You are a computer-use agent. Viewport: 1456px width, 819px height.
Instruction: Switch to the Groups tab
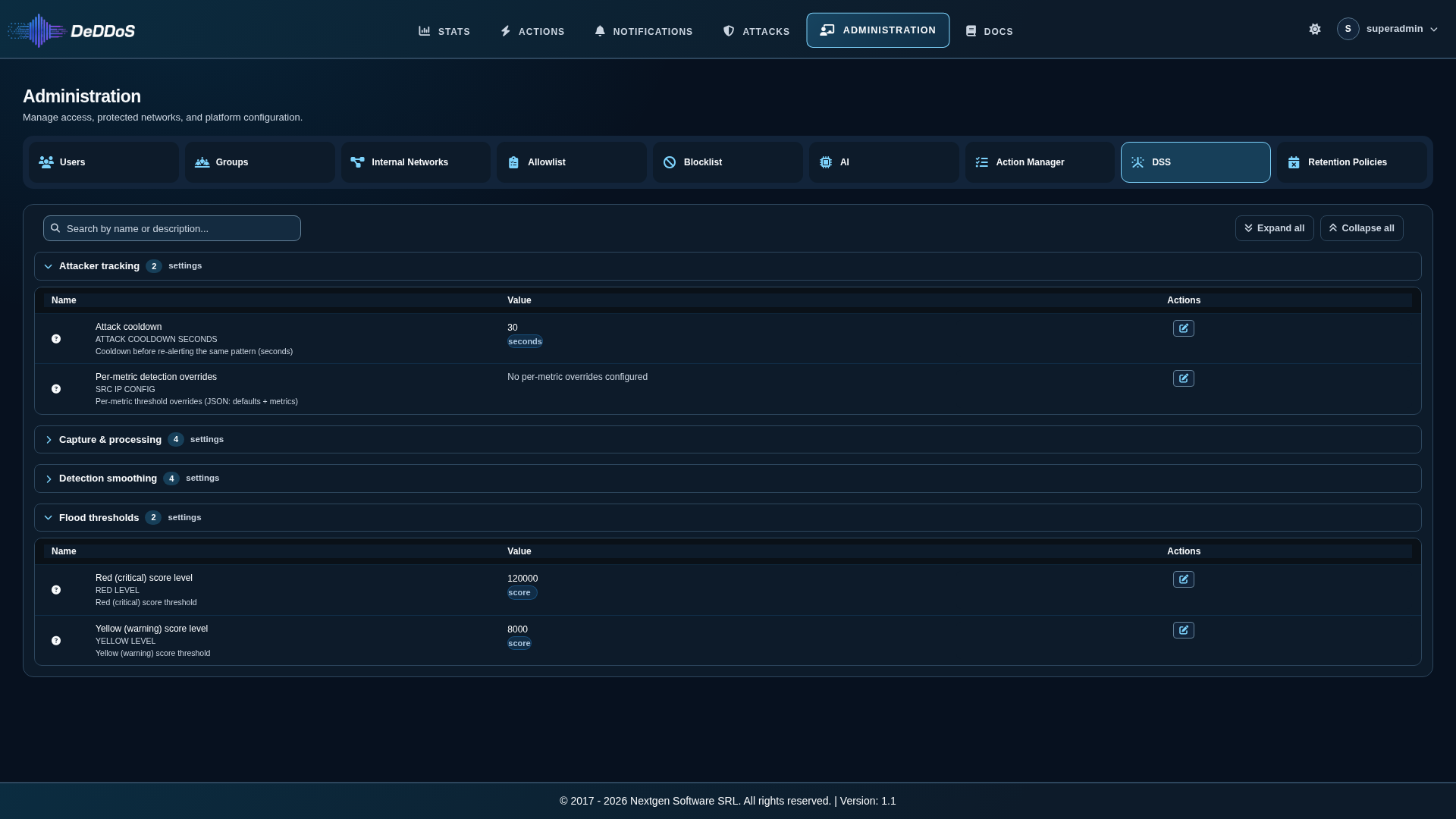260,162
